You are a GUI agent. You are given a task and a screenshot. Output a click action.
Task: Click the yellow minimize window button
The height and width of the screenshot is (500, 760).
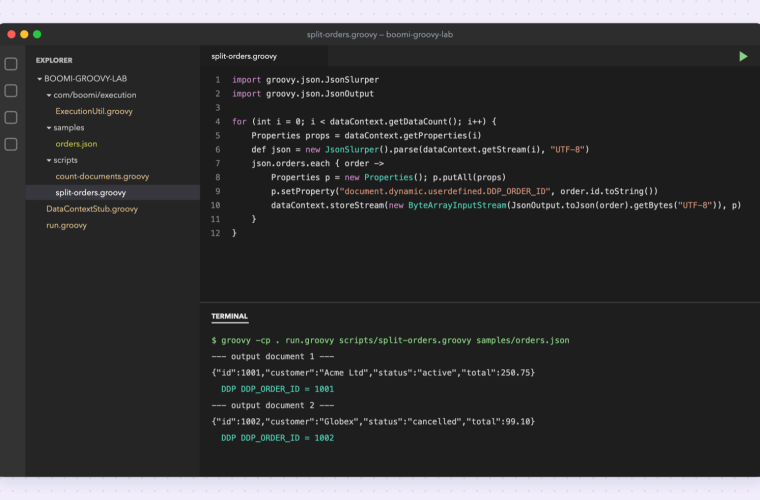pos(24,34)
